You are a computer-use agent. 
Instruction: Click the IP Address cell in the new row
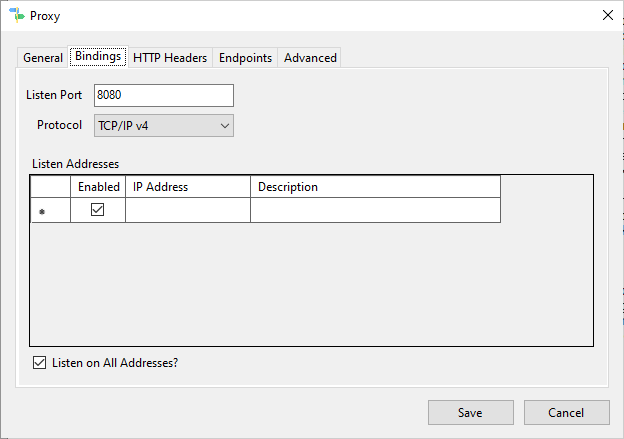188,210
